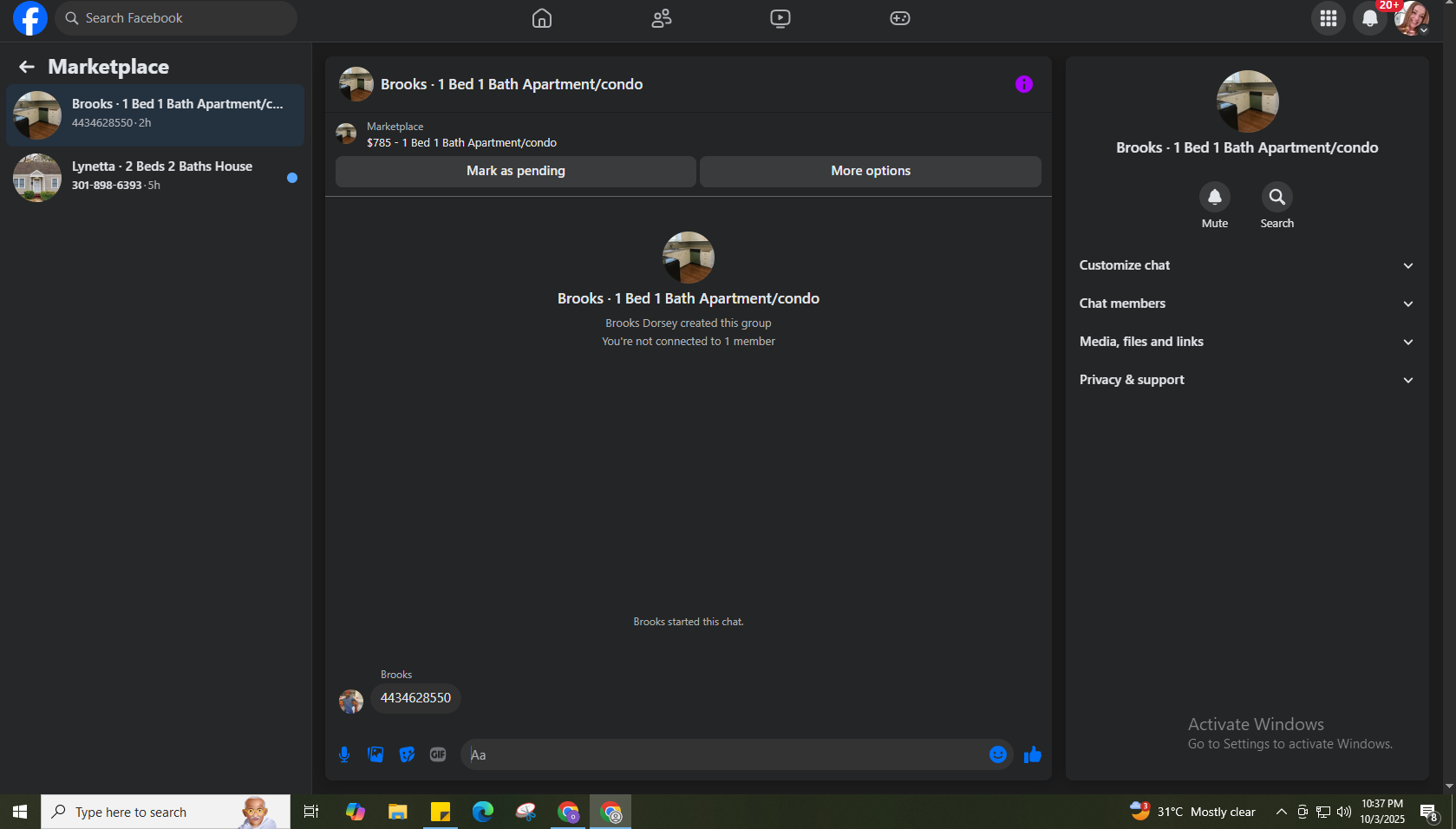Open the weather widget showing 31°C
The image size is (1456, 829).
(x=1192, y=812)
